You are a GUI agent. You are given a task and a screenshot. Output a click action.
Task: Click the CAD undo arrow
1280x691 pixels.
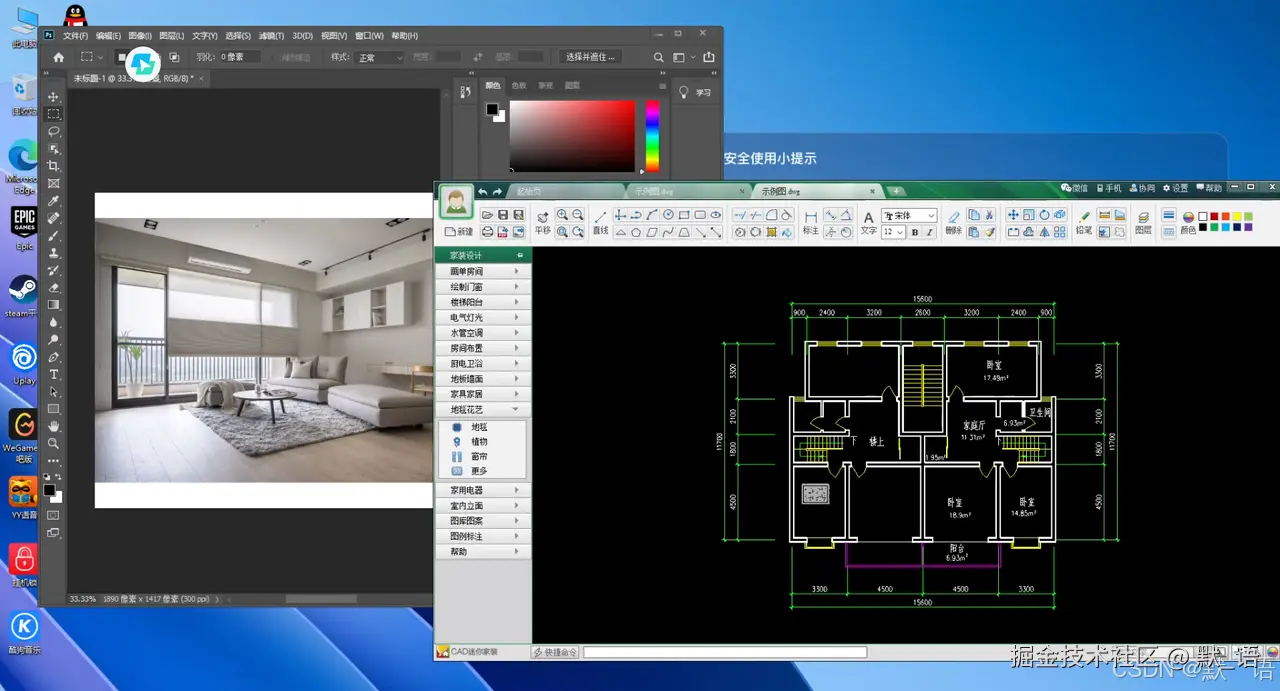[482, 192]
